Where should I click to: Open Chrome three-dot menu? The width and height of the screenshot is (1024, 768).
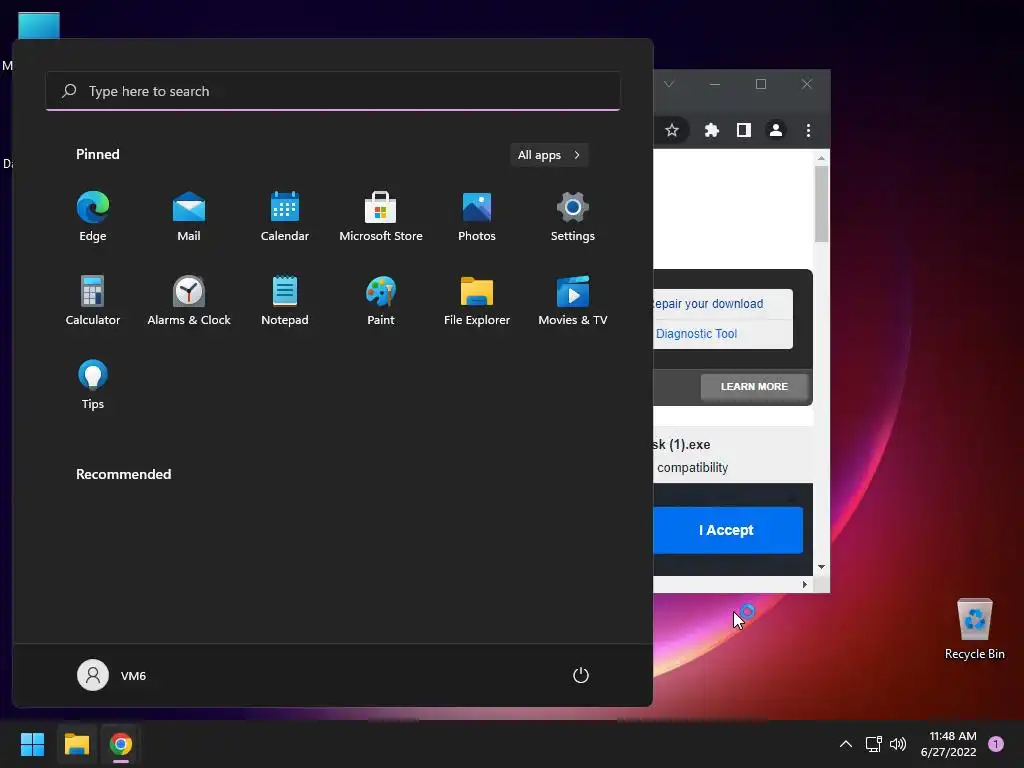click(808, 131)
